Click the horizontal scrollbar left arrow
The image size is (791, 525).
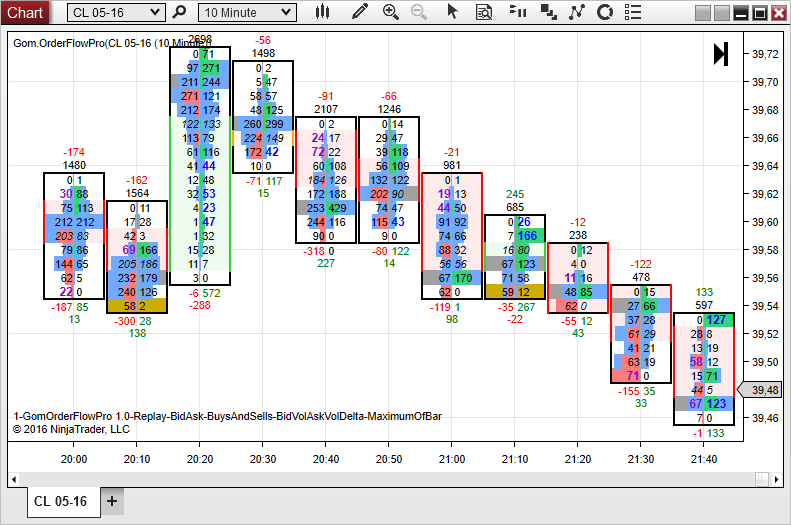[x=14, y=479]
